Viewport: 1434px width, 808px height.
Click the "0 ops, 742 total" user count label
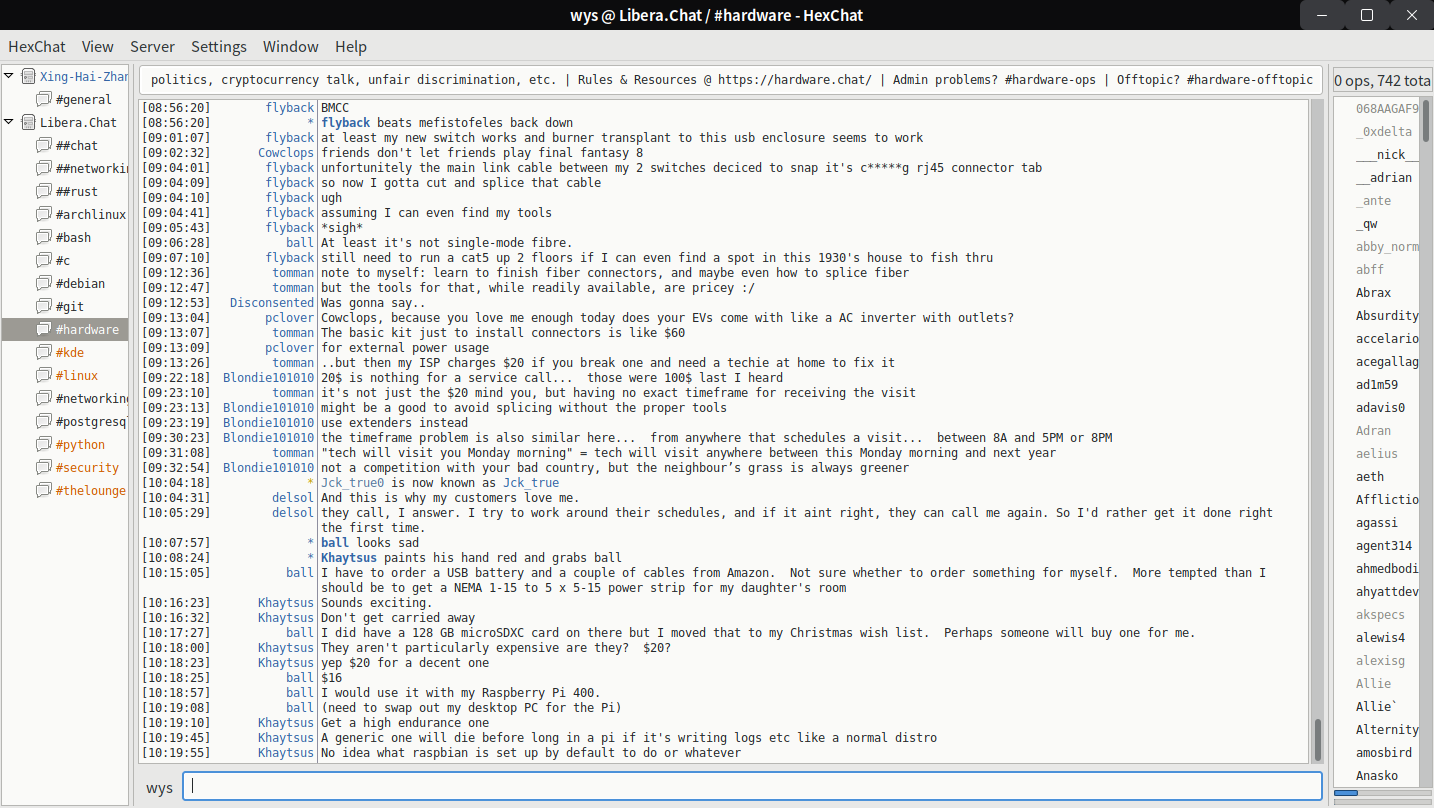1383,80
